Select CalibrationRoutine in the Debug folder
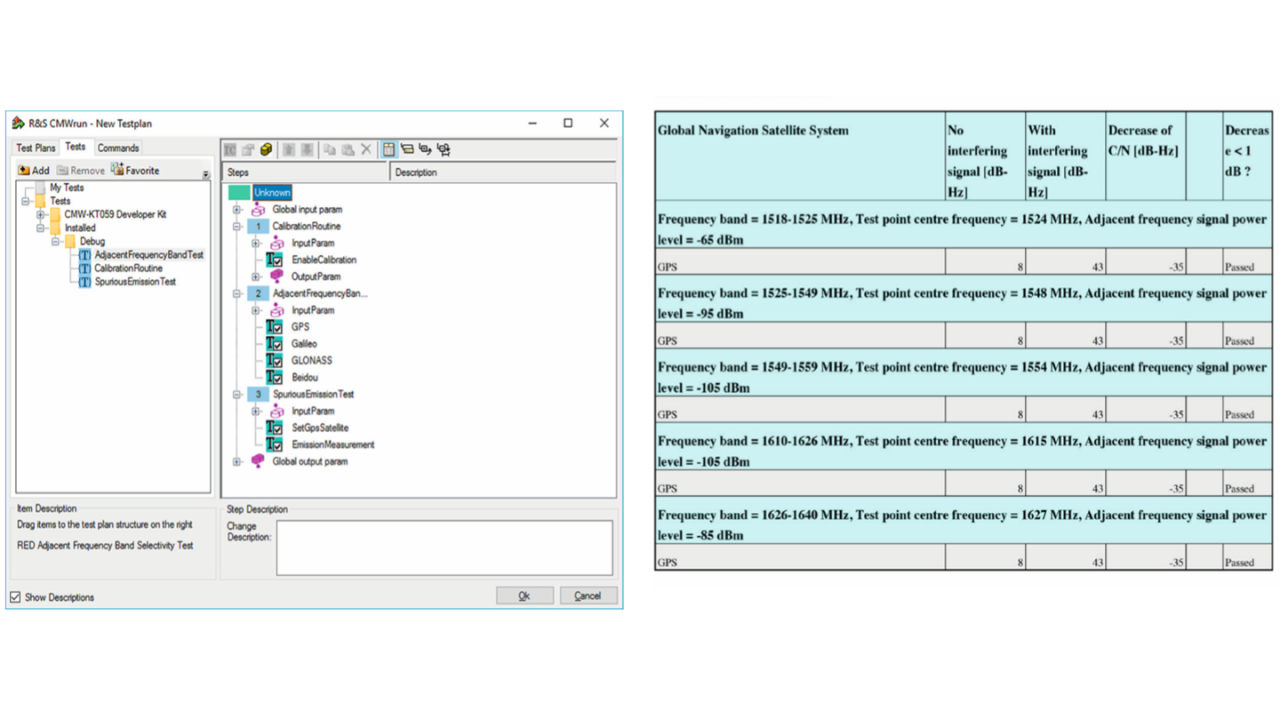 (128, 269)
